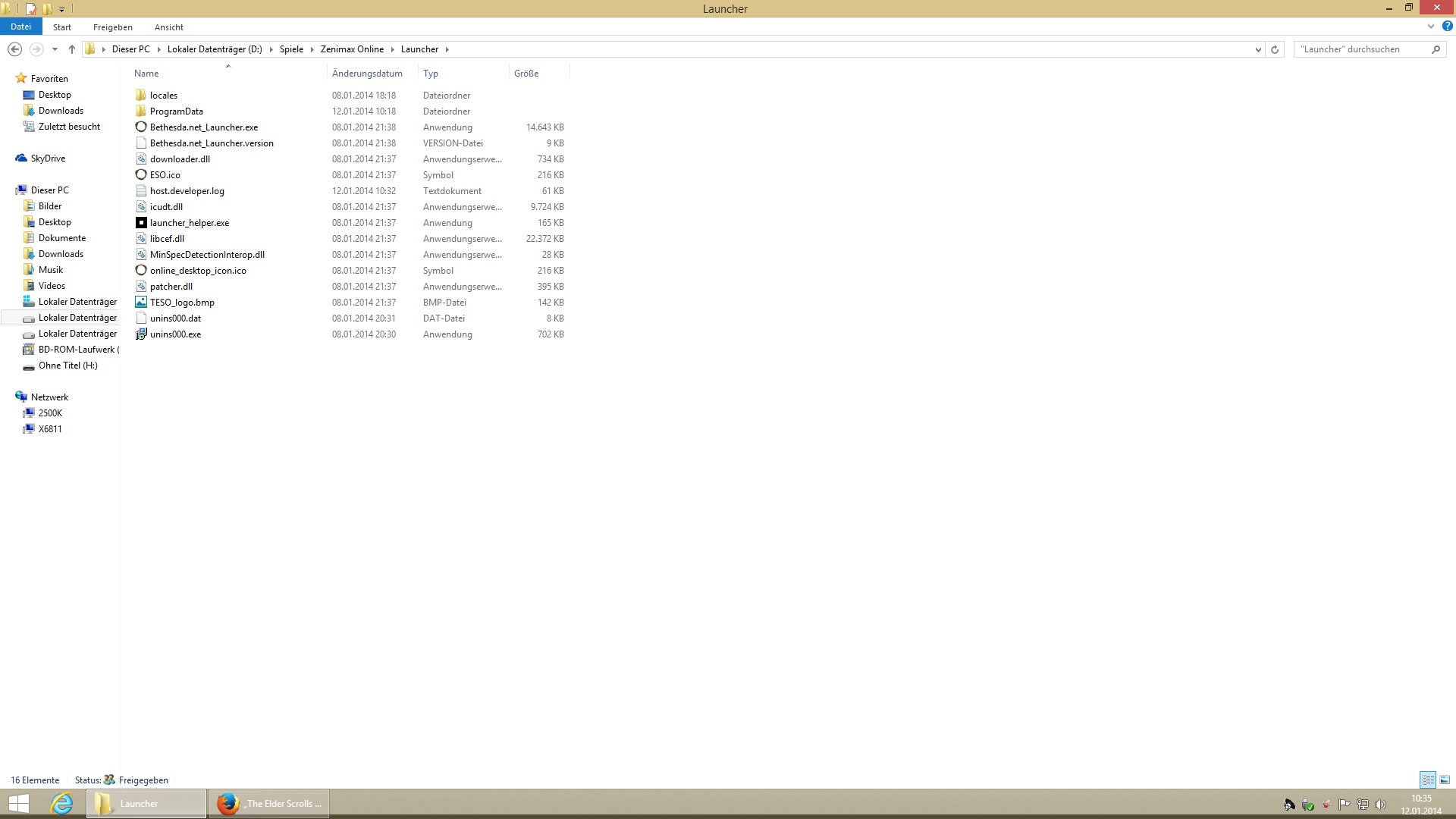The image size is (1456, 819).
Task: Select the TESO_logo.bmp image file
Action: [x=182, y=303]
